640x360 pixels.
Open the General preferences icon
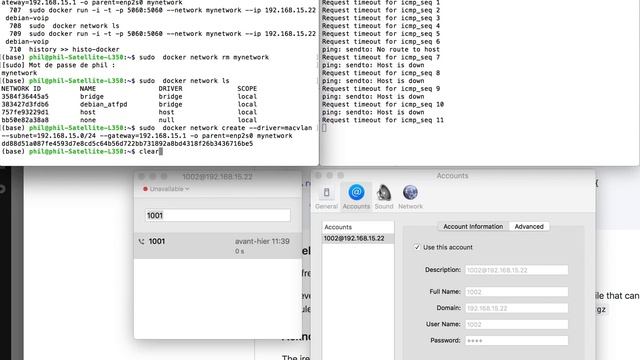pos(327,196)
